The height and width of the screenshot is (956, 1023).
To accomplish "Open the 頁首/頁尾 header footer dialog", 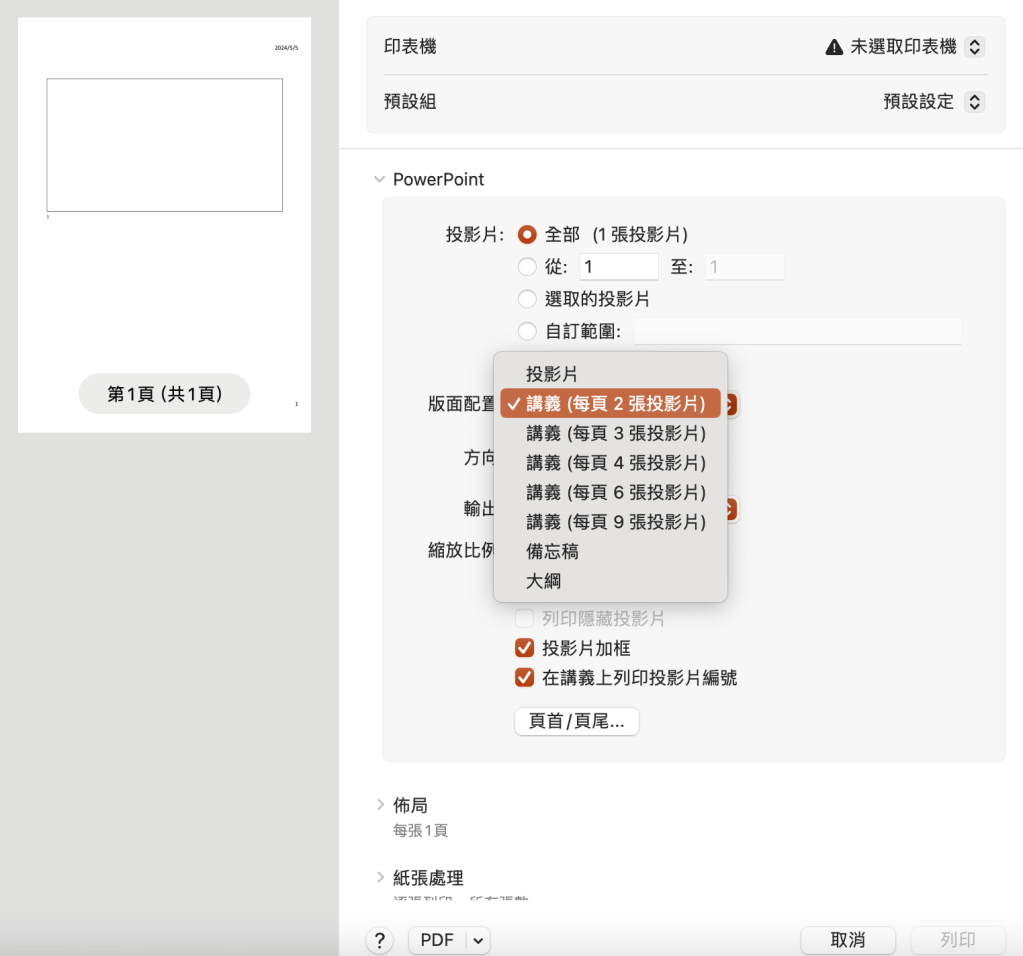I will (576, 721).
